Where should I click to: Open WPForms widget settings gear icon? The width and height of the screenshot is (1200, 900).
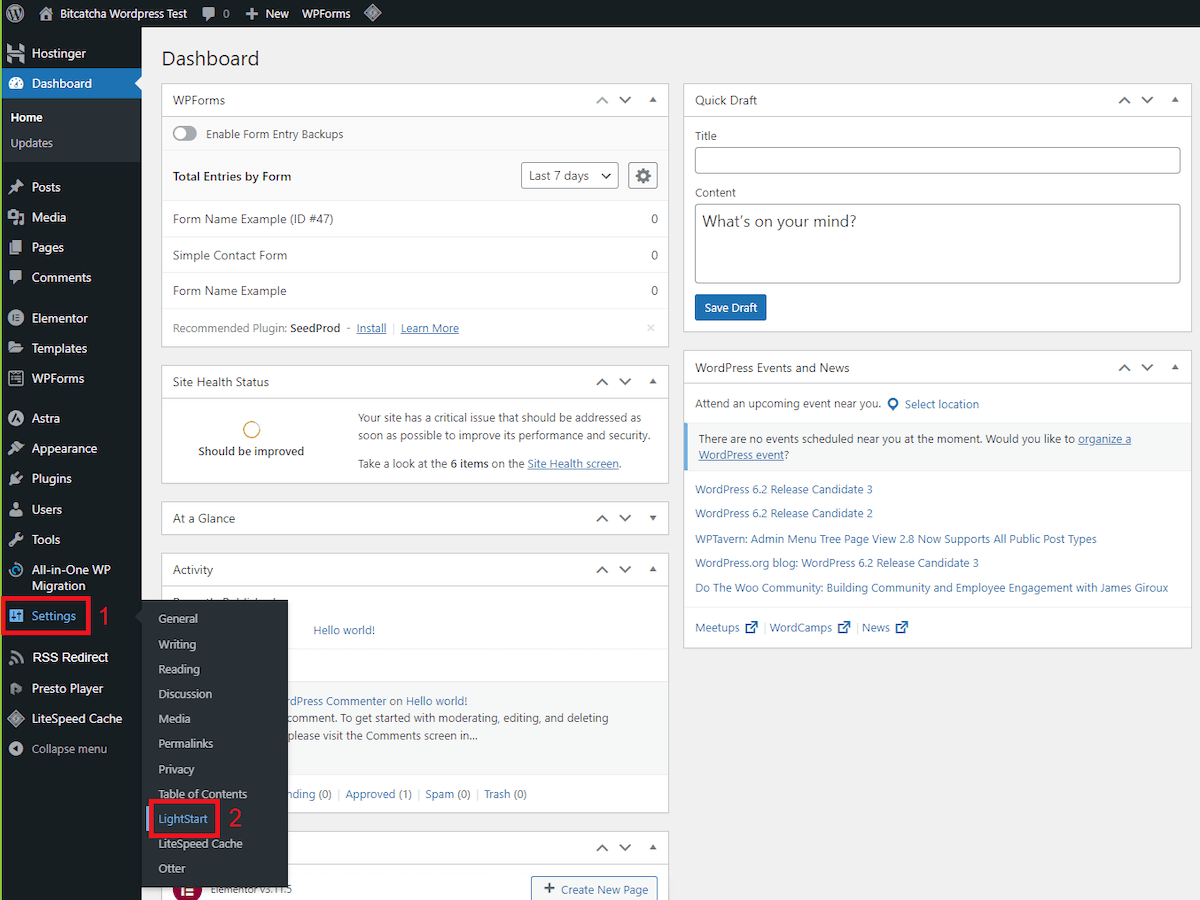pos(643,175)
